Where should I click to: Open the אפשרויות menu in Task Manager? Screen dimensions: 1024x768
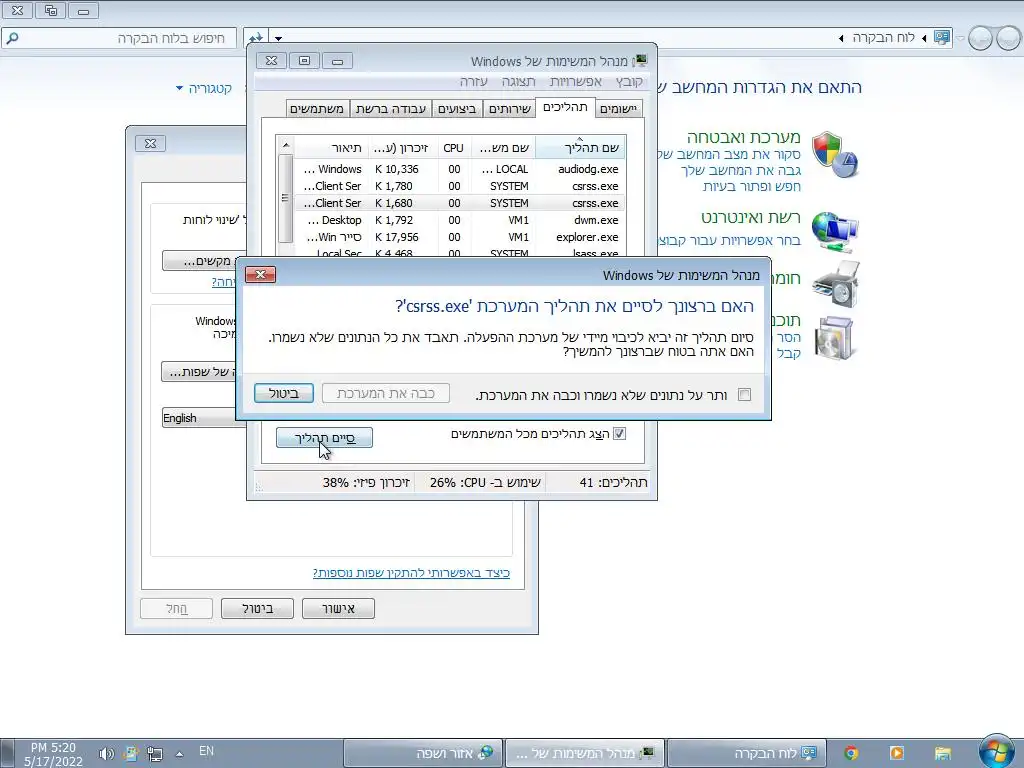point(575,81)
